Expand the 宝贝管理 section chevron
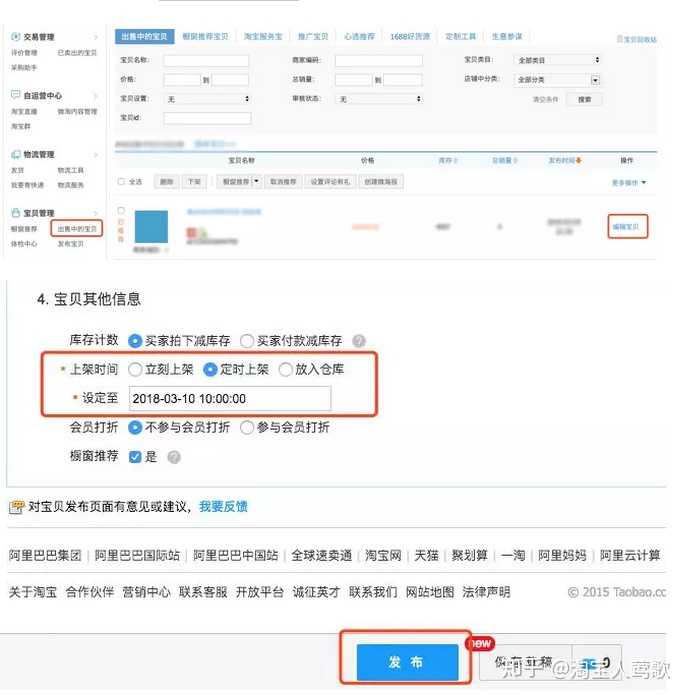Screen dimensions: 687x697 96,213
